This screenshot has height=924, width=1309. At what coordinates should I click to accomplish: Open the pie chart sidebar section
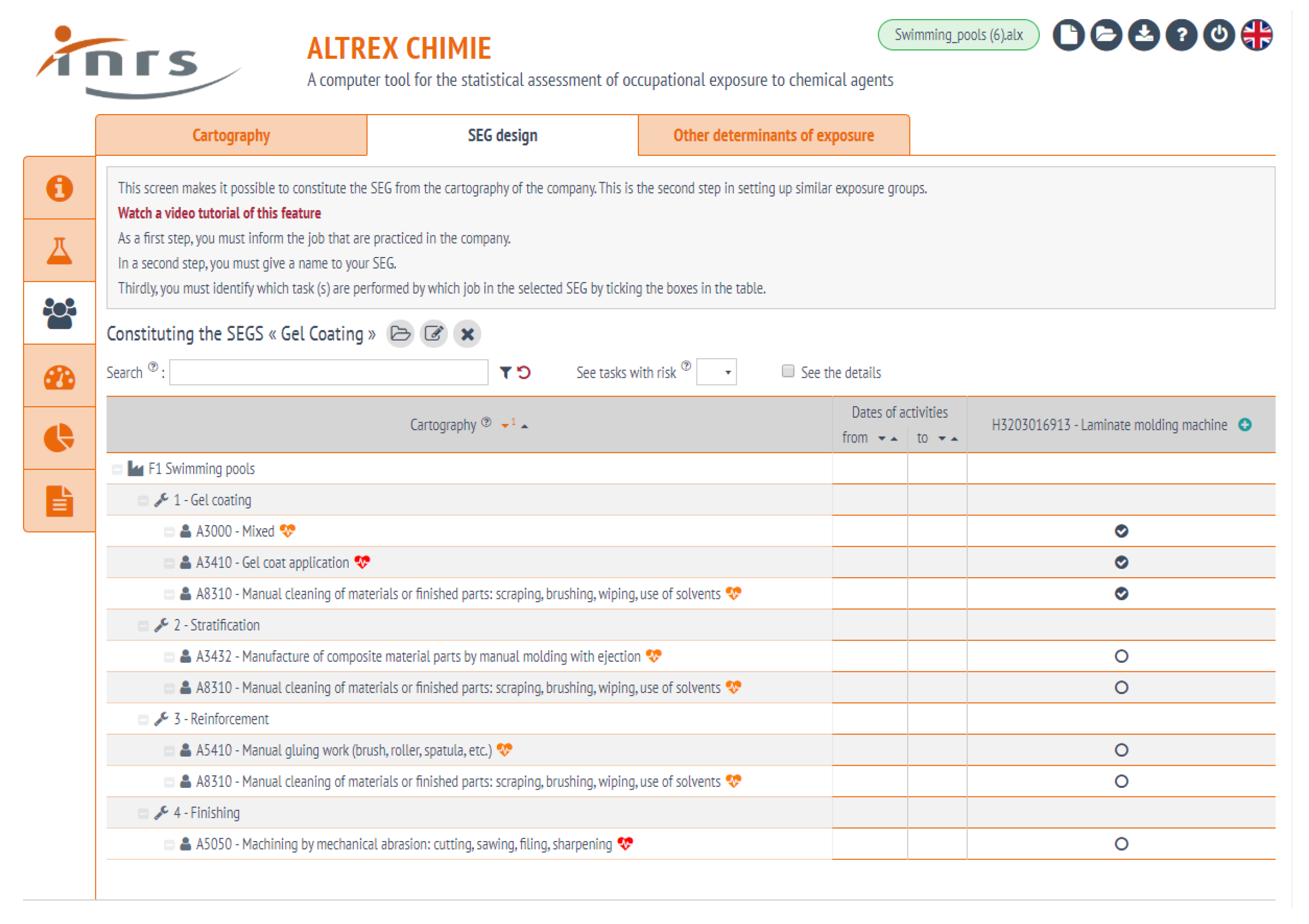[x=59, y=438]
